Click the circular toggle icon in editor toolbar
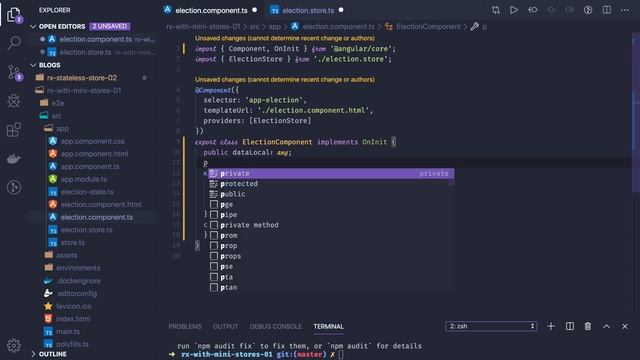This screenshot has height=360, width=640. tap(588, 10)
